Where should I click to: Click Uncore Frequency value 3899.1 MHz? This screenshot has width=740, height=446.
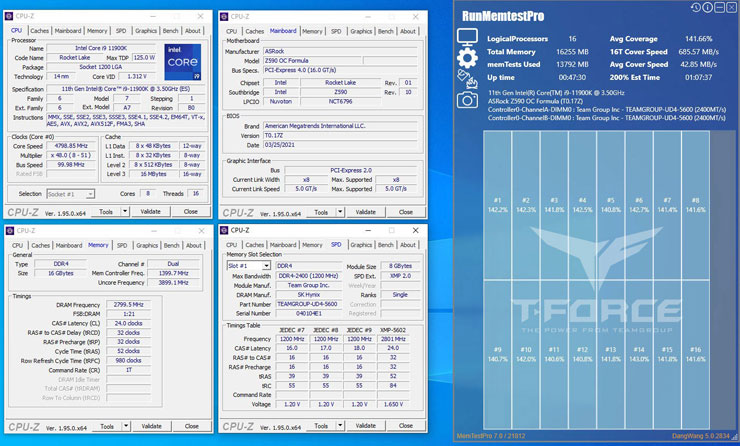coord(173,282)
